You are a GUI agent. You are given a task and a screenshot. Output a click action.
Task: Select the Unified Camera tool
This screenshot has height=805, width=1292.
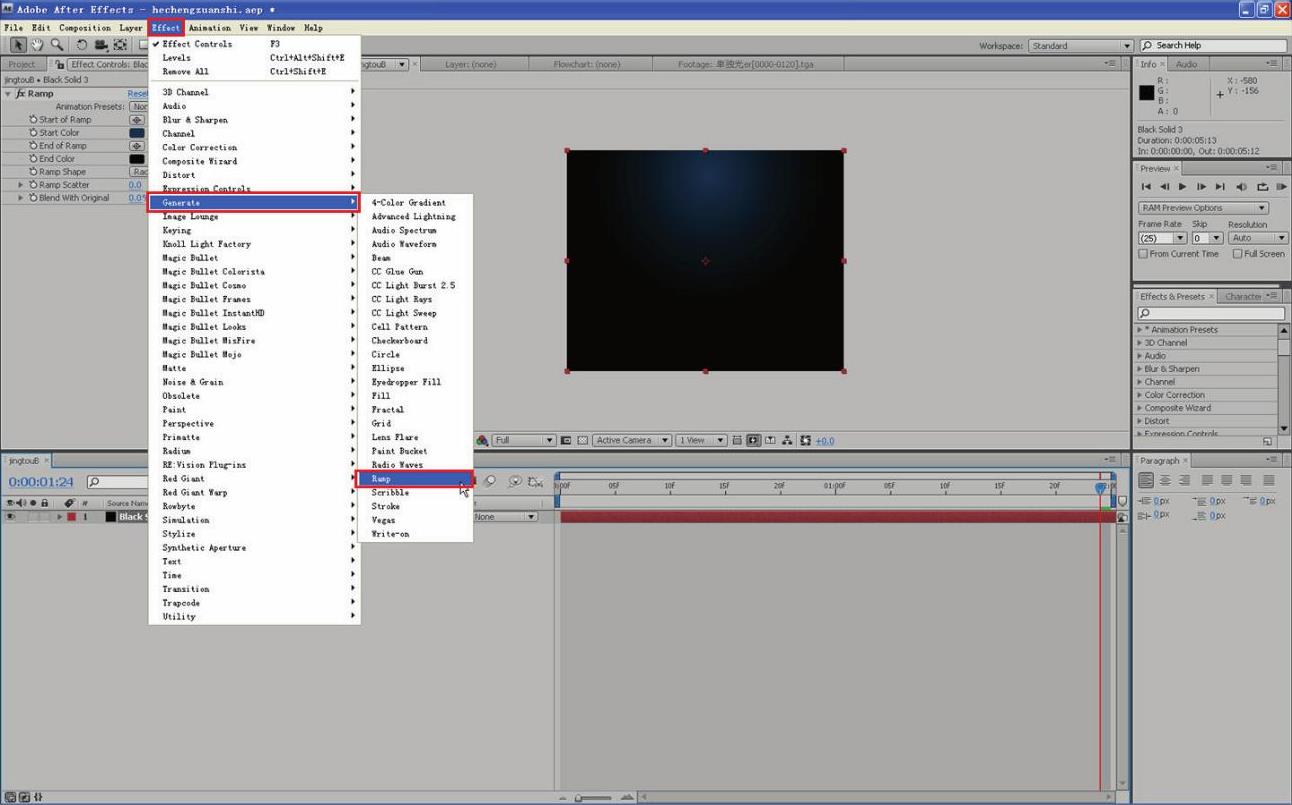coord(101,45)
